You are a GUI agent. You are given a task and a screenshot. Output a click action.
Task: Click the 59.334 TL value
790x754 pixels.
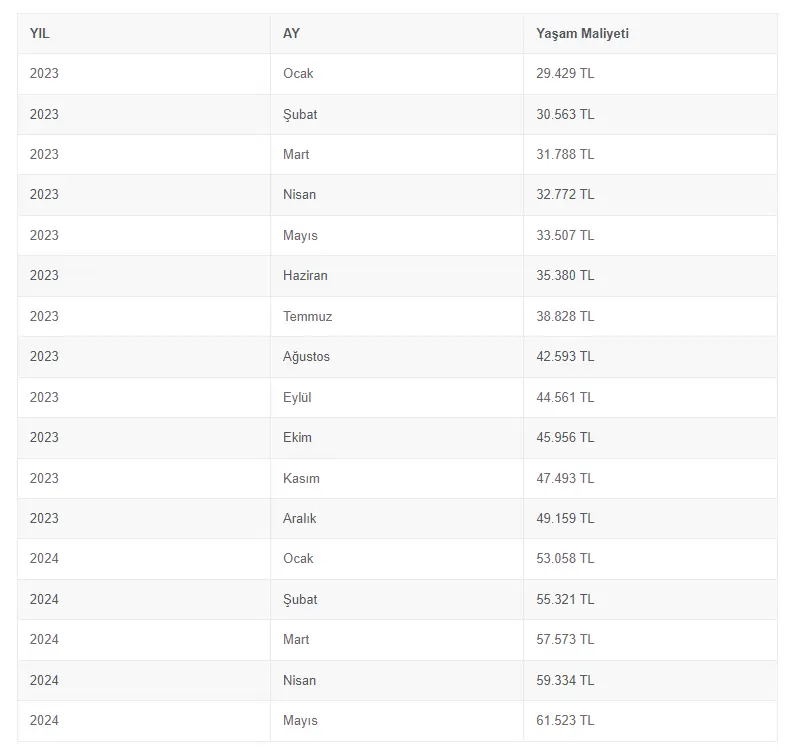coord(565,680)
